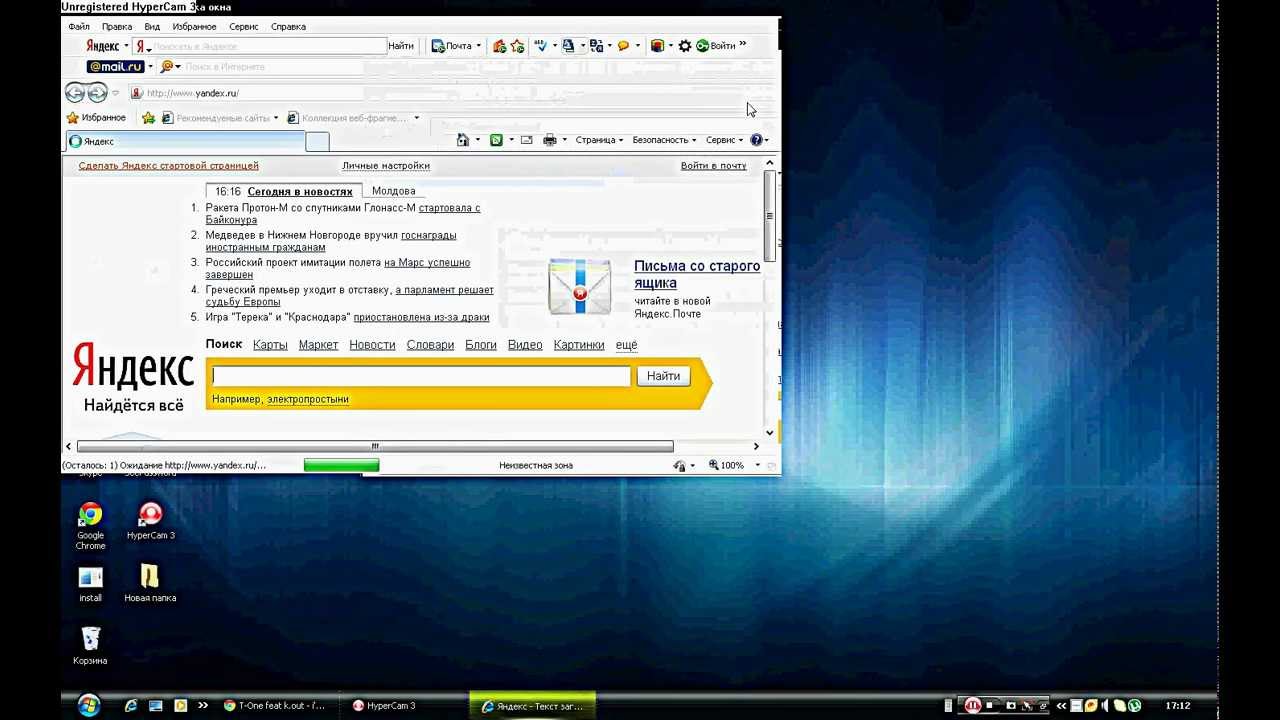
Task: Open the Личные настройки link
Action: click(x=386, y=166)
